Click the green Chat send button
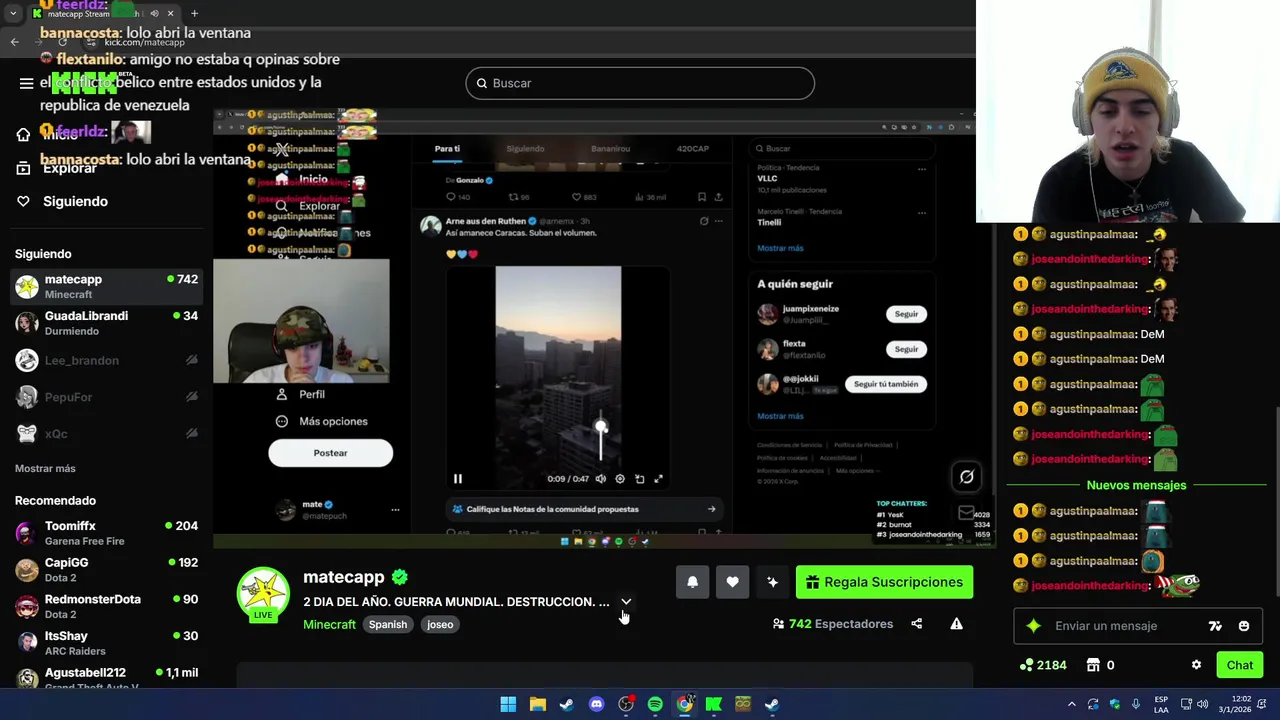 [x=1239, y=665]
